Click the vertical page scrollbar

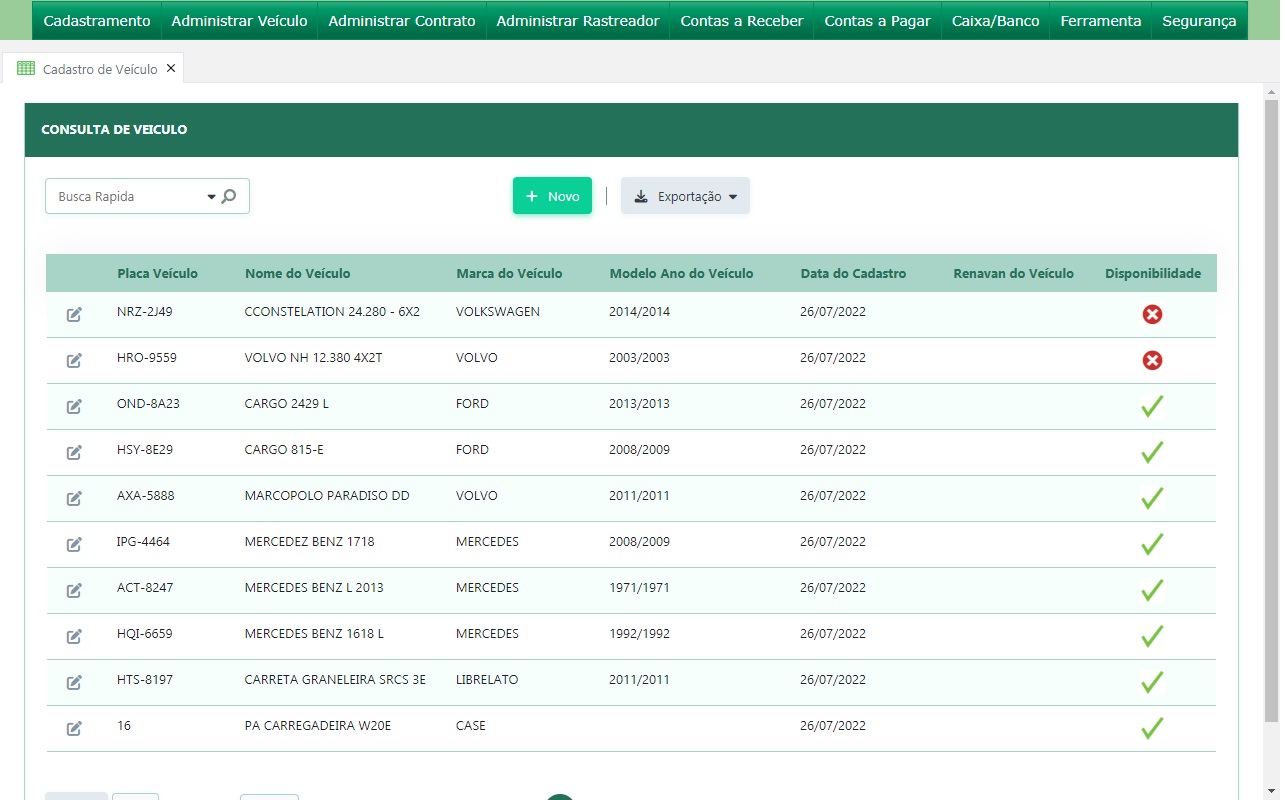tap(1271, 400)
